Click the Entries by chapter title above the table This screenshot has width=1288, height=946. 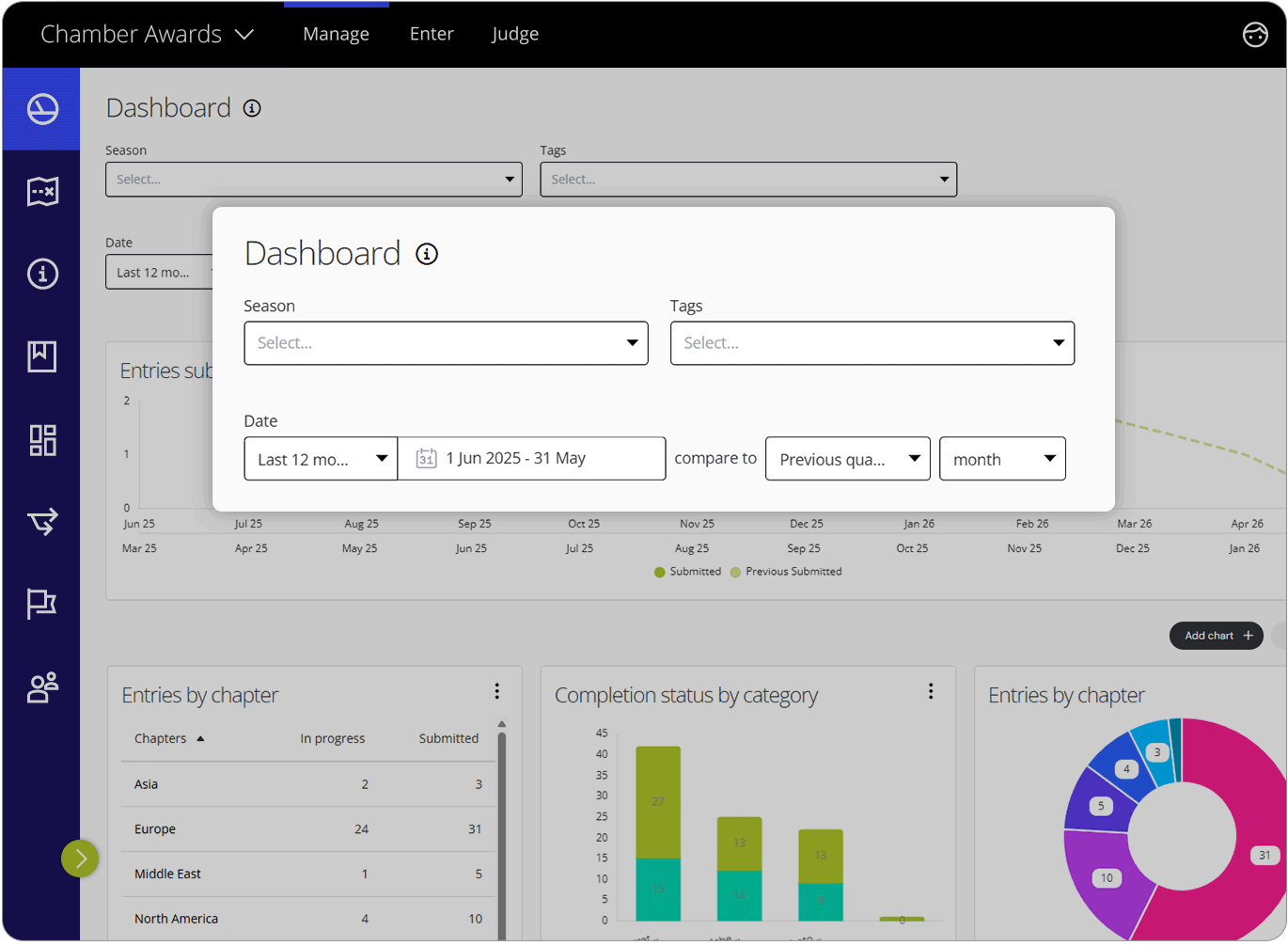(x=200, y=695)
